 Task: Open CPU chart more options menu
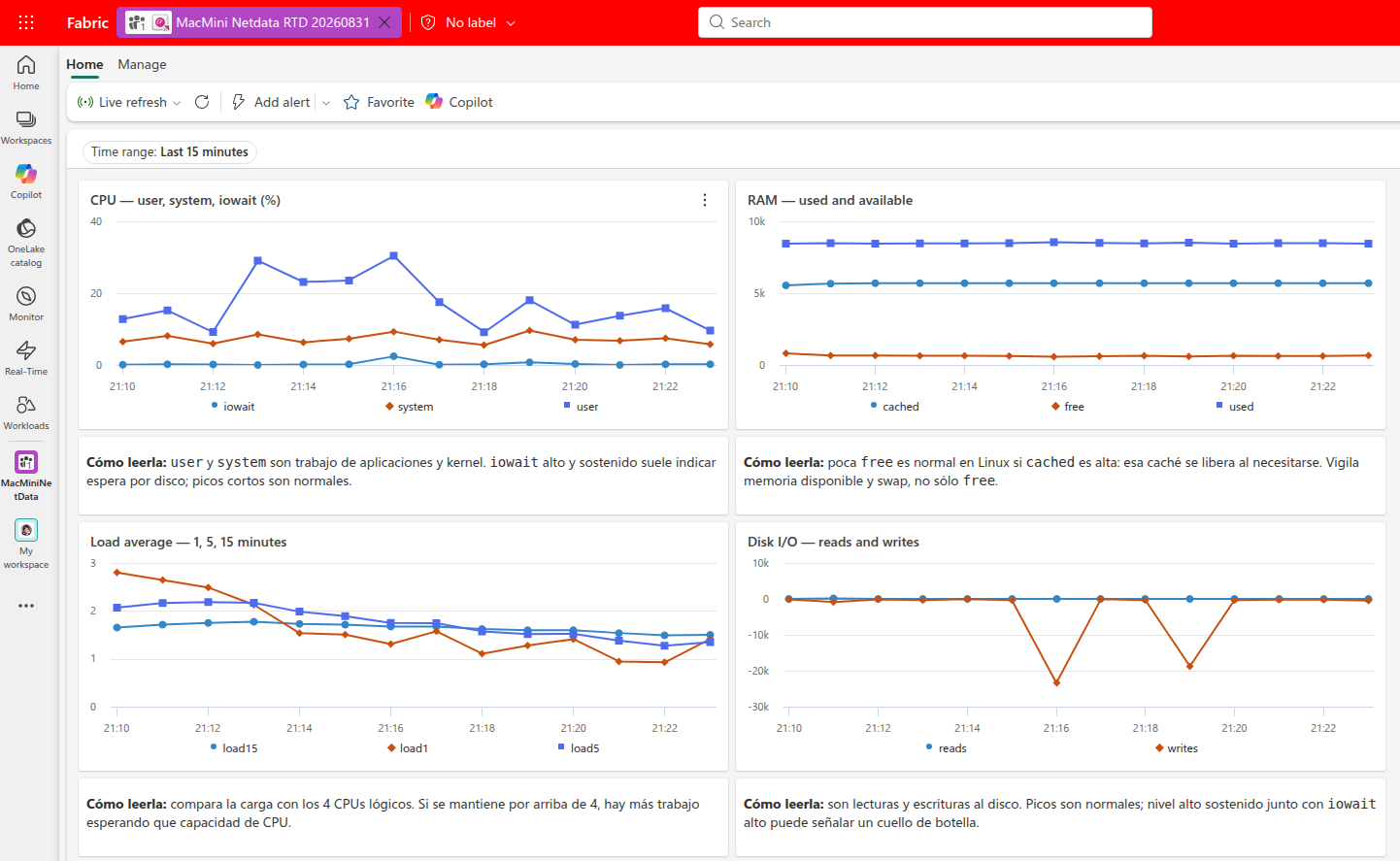[705, 200]
